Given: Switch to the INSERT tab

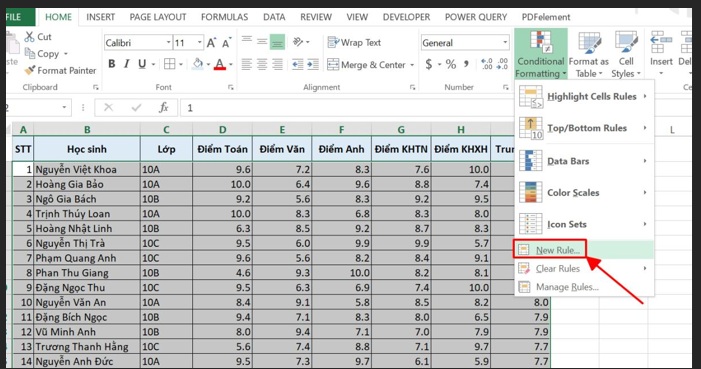Looking at the screenshot, I should click(101, 17).
